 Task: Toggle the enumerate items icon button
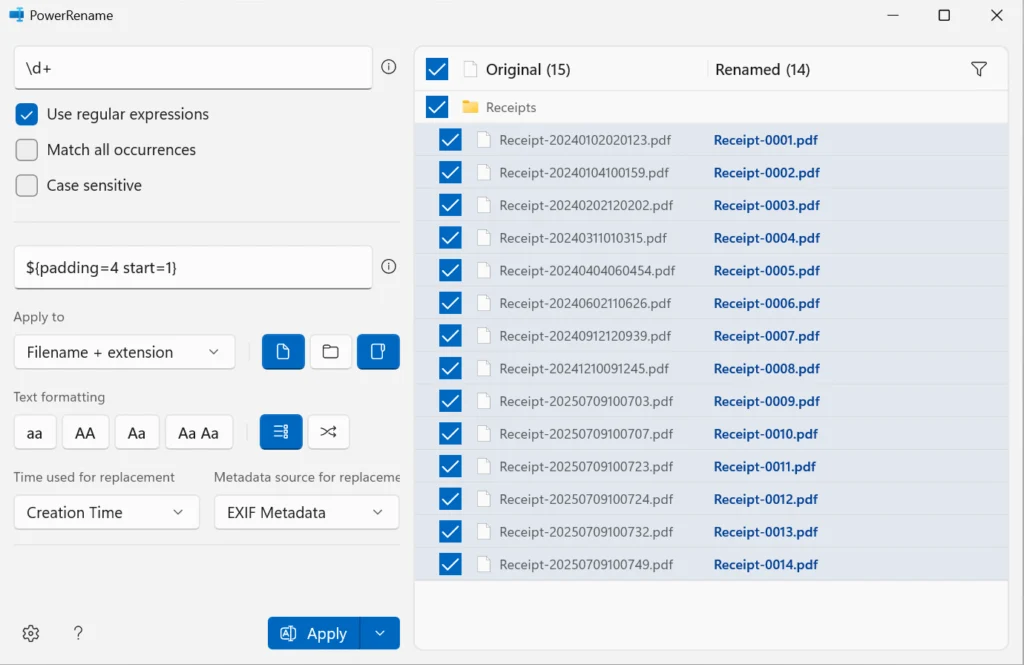point(281,432)
